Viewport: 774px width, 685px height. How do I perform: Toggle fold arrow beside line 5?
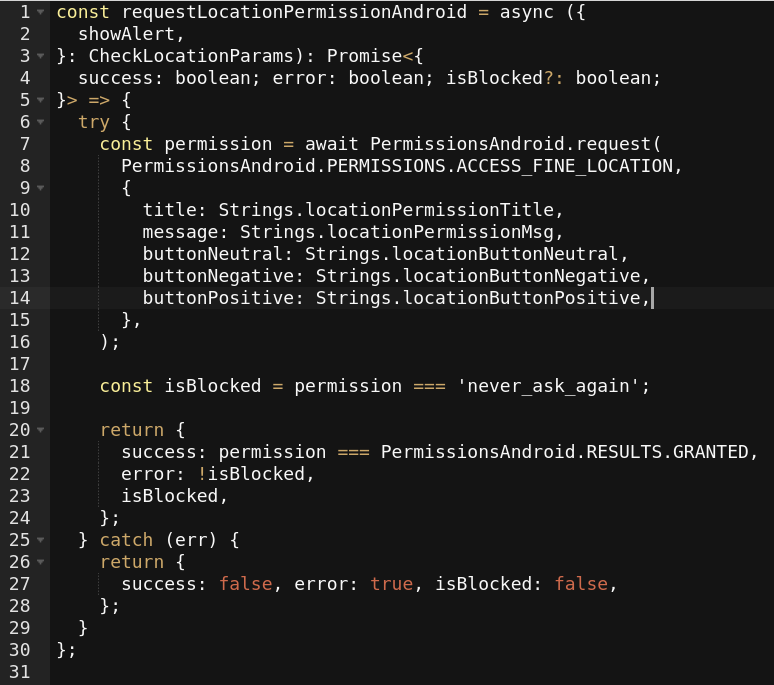pyautogui.click(x=40, y=100)
